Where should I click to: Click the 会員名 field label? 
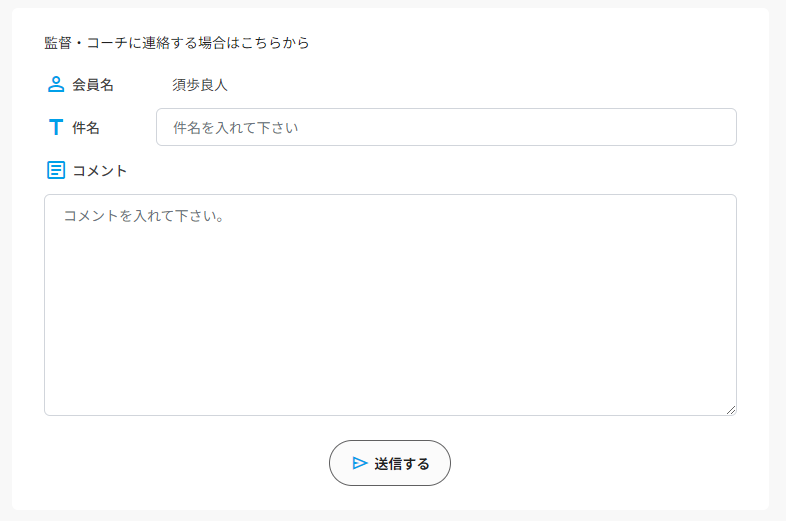93,85
